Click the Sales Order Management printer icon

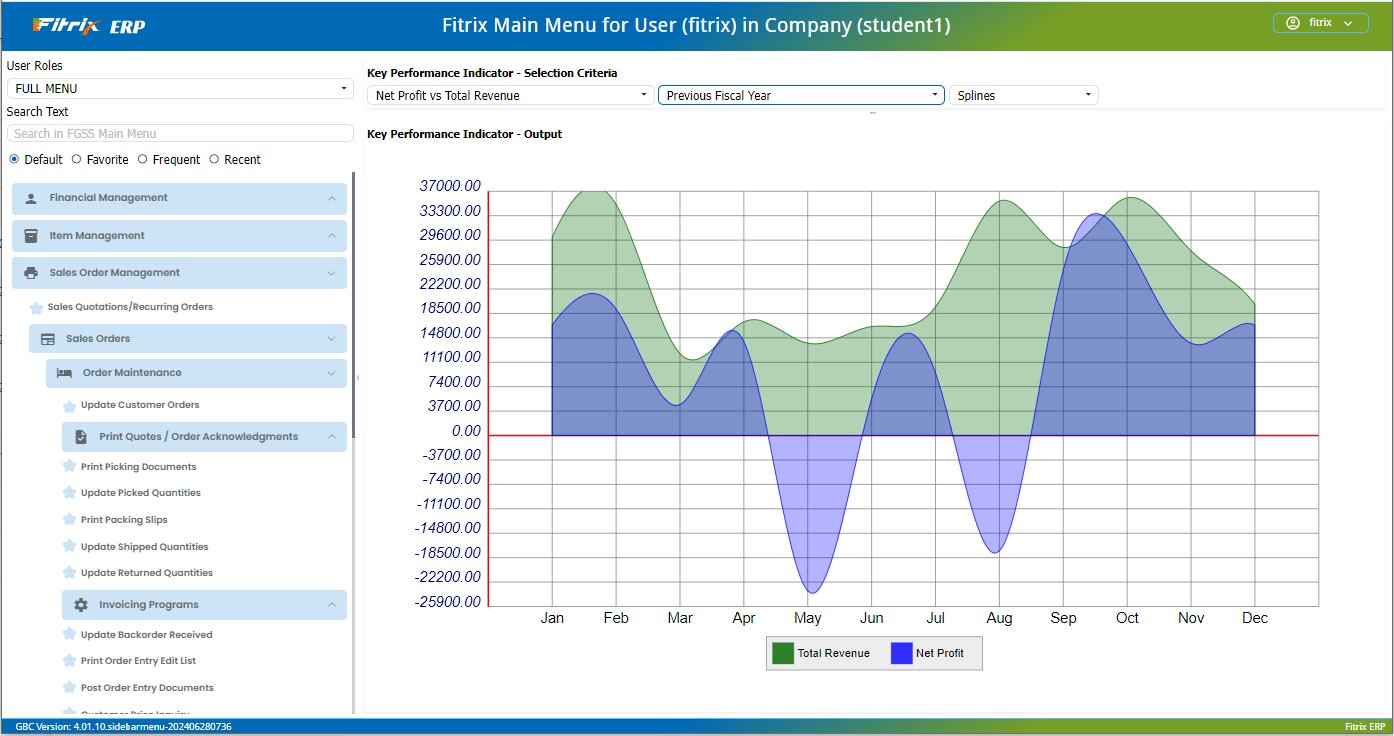coord(31,273)
